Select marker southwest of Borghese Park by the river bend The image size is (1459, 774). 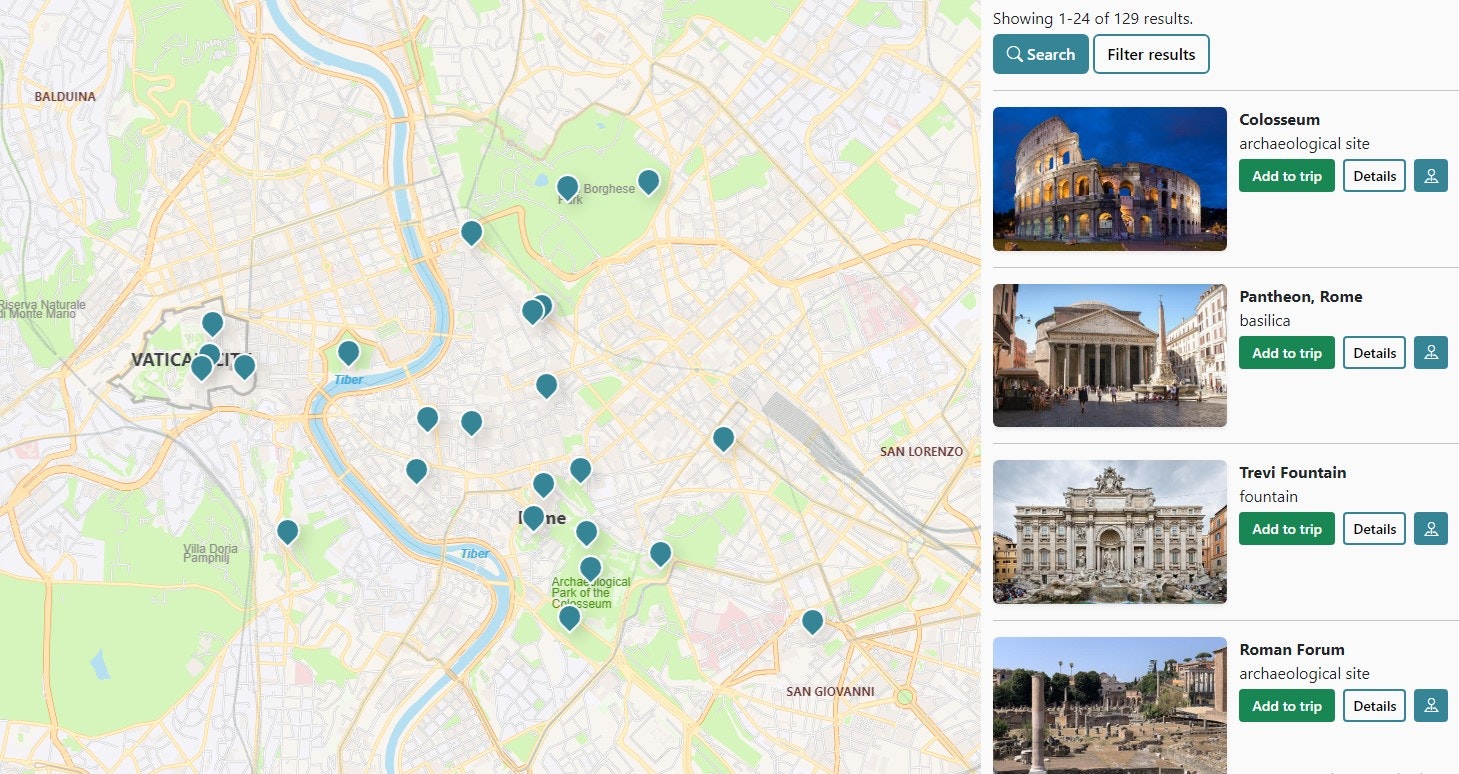pos(471,233)
